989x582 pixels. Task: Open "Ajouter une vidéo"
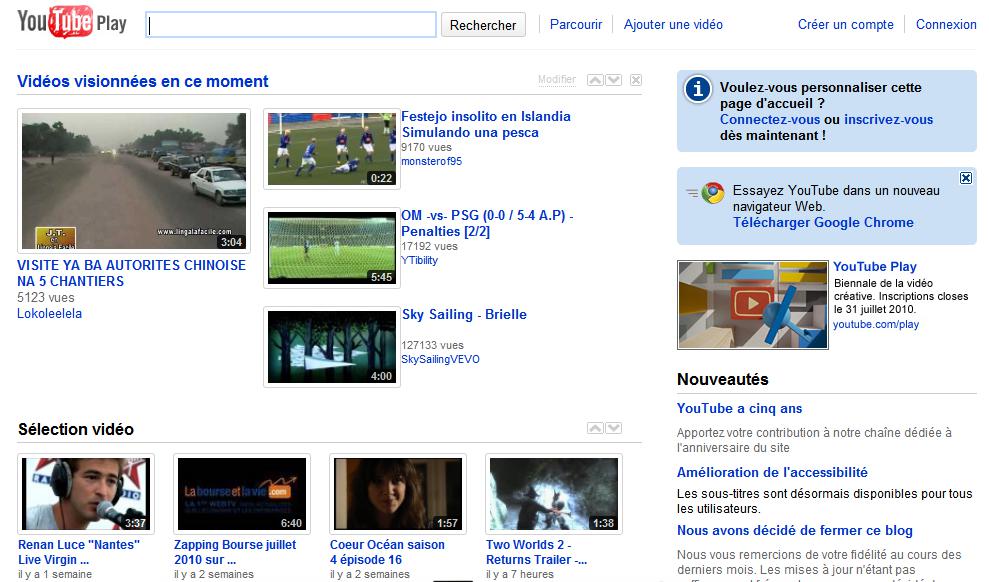(672, 24)
